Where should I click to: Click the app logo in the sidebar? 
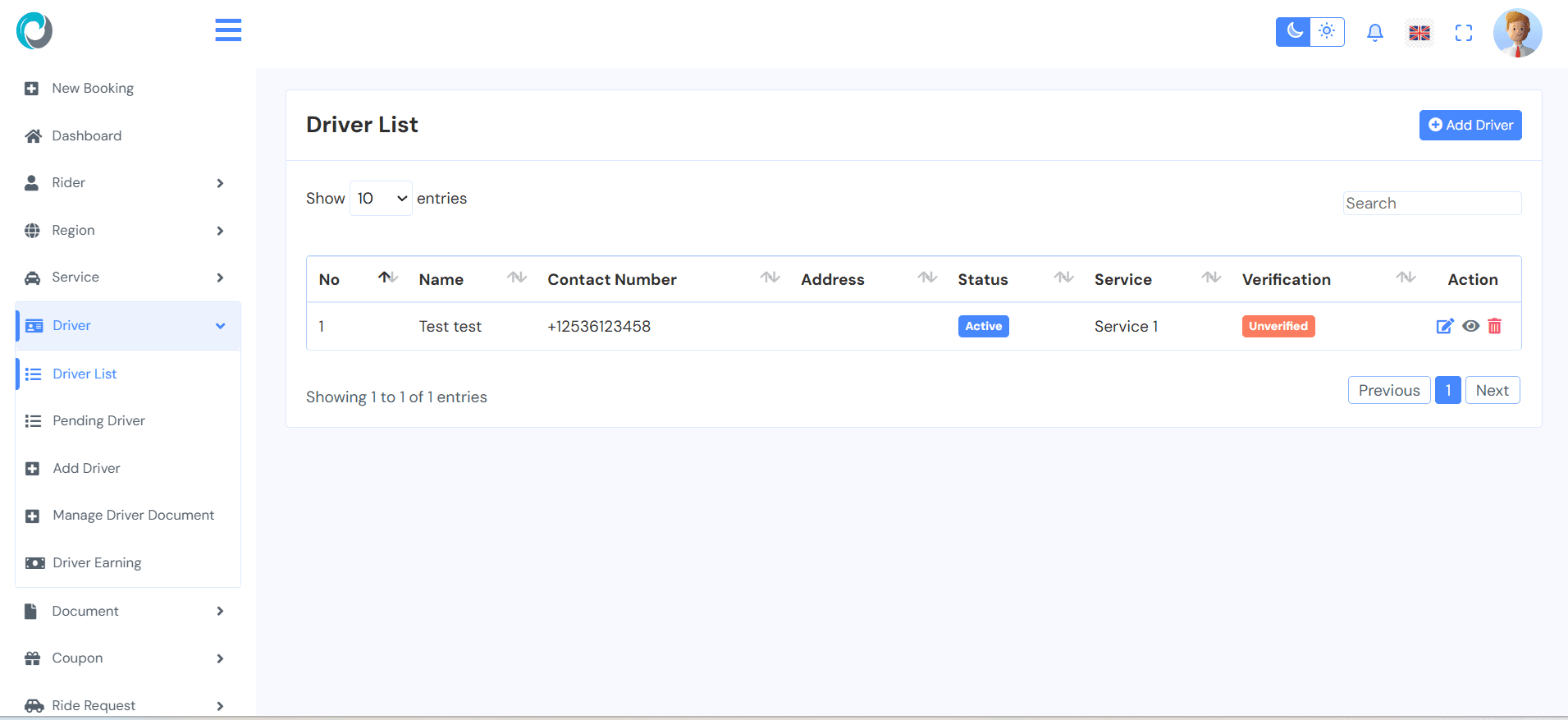click(x=34, y=31)
